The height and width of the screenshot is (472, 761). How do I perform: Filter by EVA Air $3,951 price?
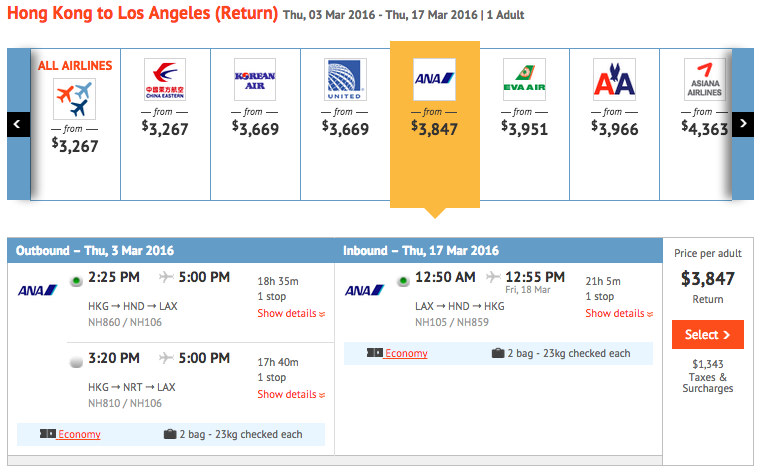coord(525,129)
